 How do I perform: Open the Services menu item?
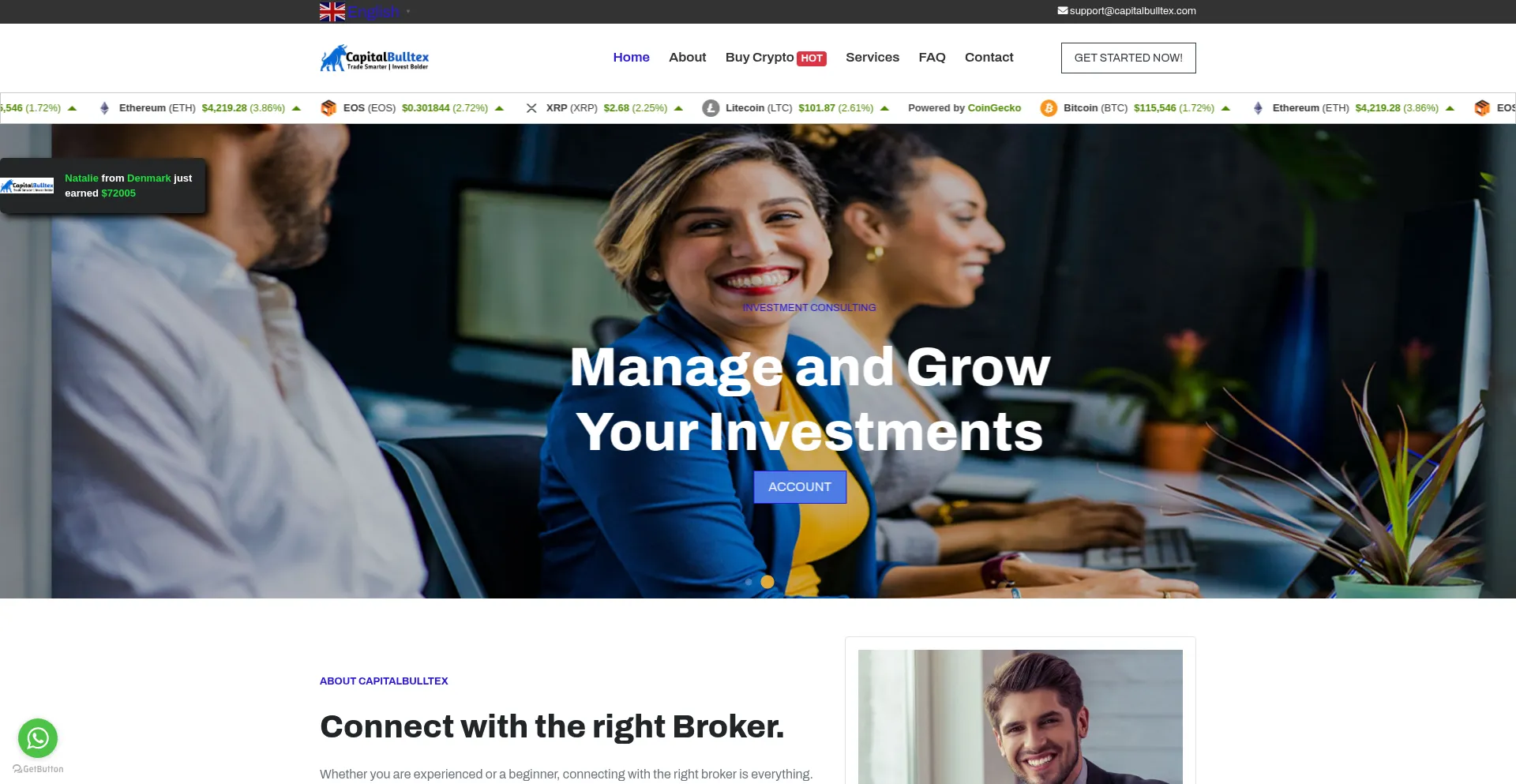click(872, 58)
